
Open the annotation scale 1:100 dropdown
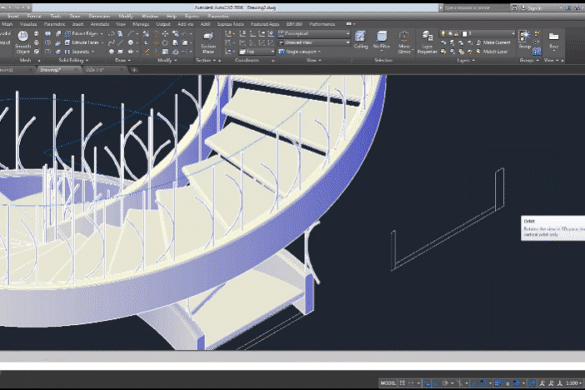tap(574, 383)
